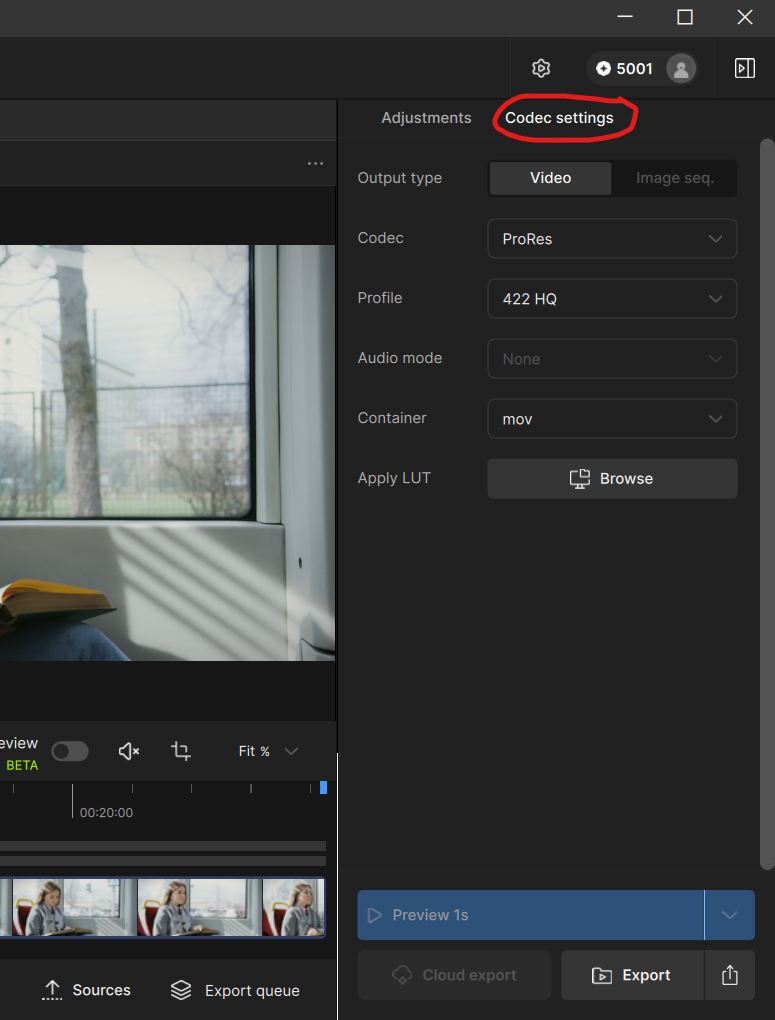Screen dimensions: 775x1020
Task: Click the Export button
Action: [631, 975]
